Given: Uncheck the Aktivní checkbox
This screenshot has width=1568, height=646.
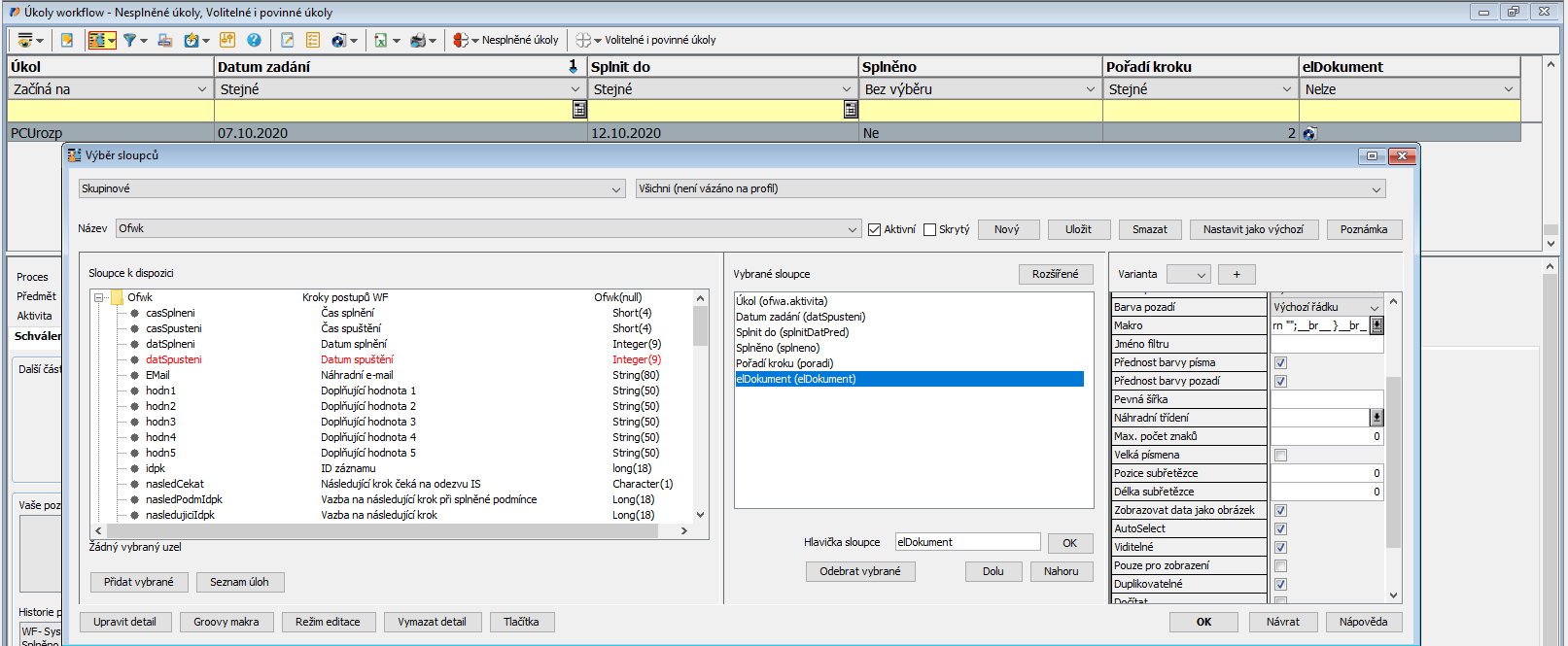Looking at the screenshot, I should point(875,229).
